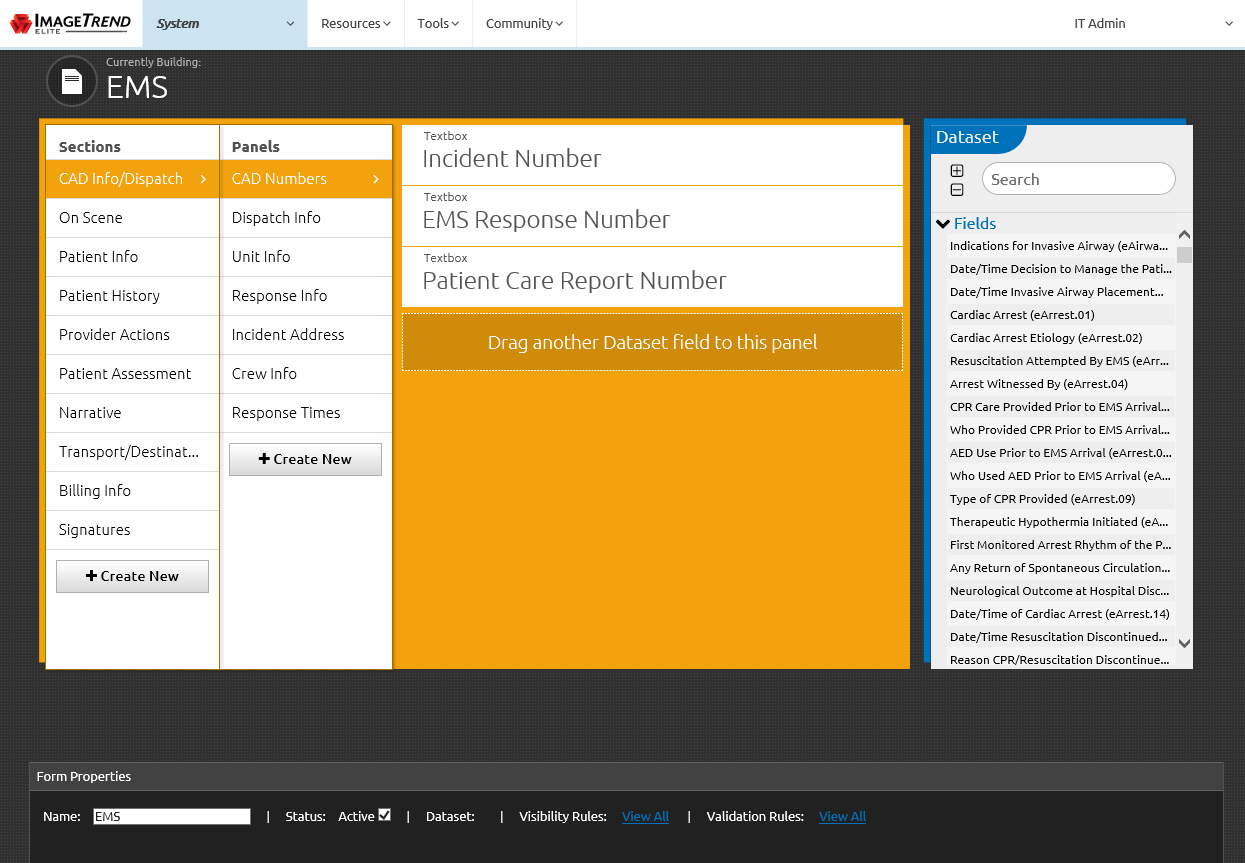Click the scroll-down arrow on the Fields list

(x=1184, y=644)
